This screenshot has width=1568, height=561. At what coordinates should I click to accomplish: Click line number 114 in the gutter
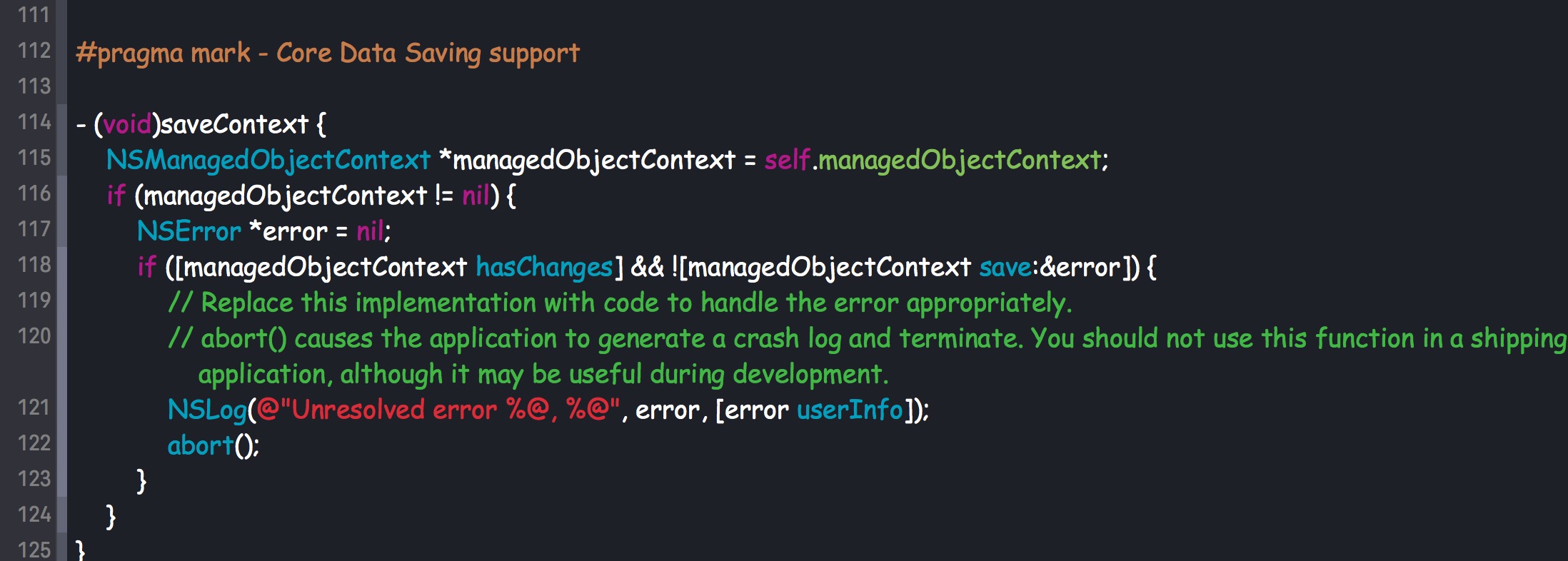tap(34, 123)
